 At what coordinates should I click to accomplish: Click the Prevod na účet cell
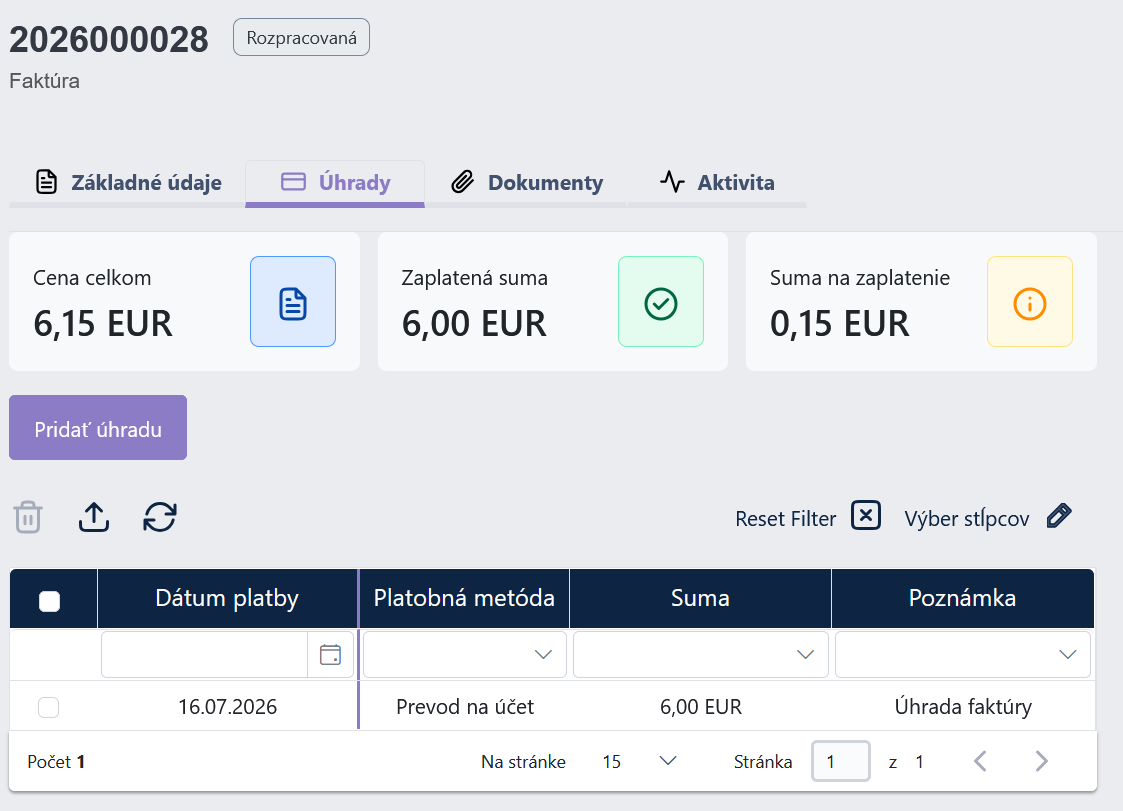click(x=465, y=707)
